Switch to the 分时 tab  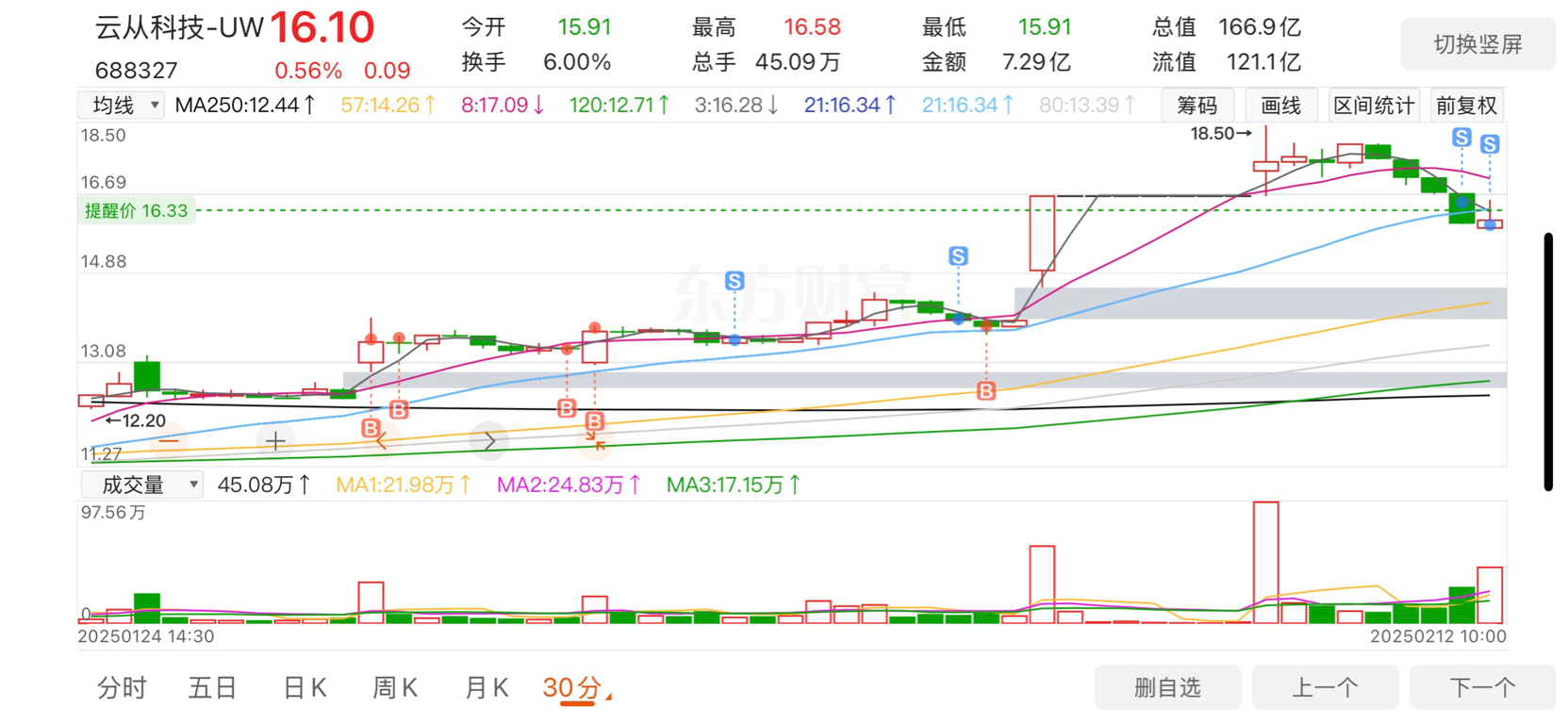pos(123,688)
